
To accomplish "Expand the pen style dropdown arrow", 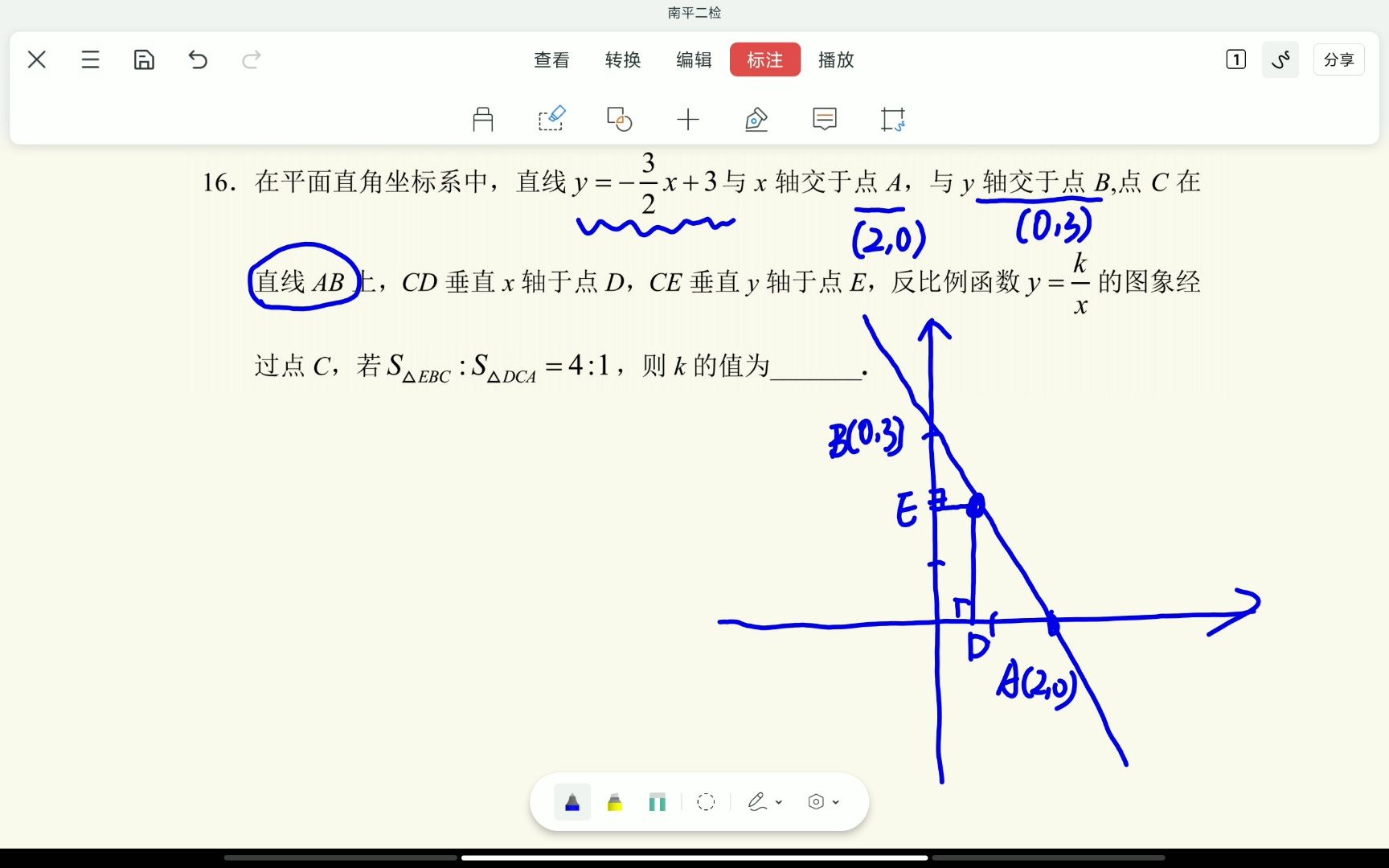I will (x=779, y=802).
